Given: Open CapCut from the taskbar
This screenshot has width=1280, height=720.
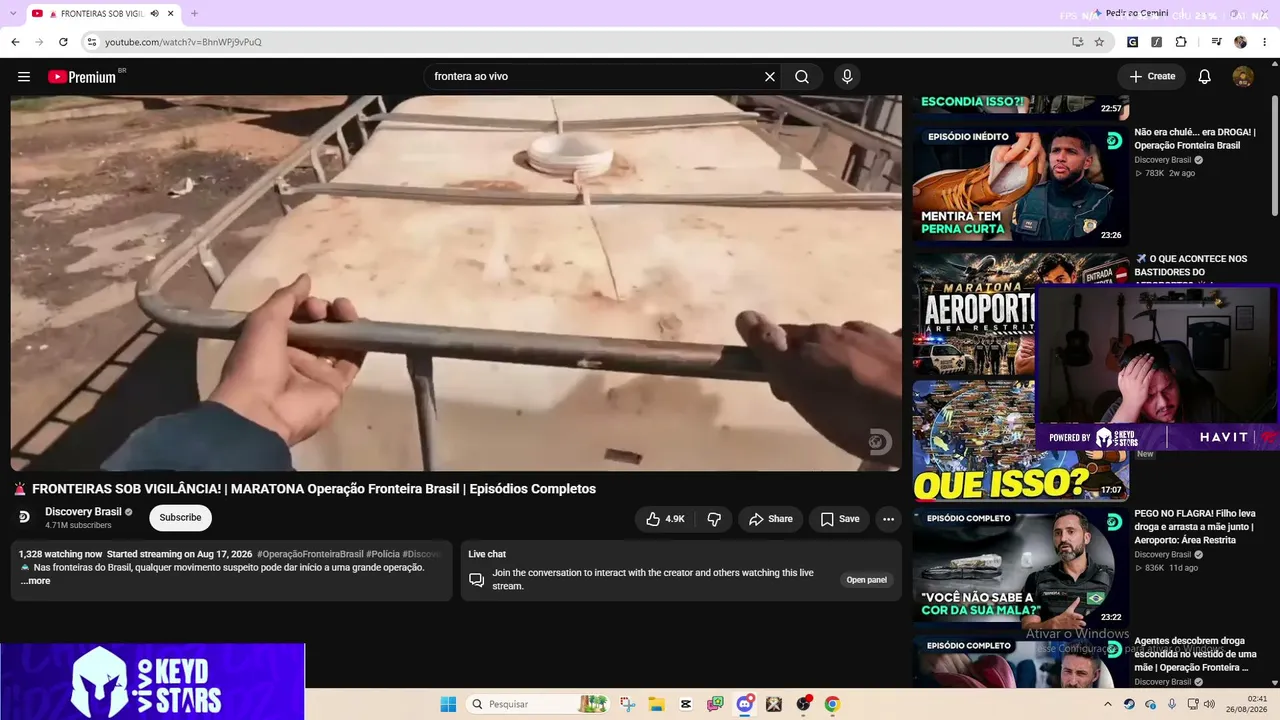Looking at the screenshot, I should click(x=686, y=704).
